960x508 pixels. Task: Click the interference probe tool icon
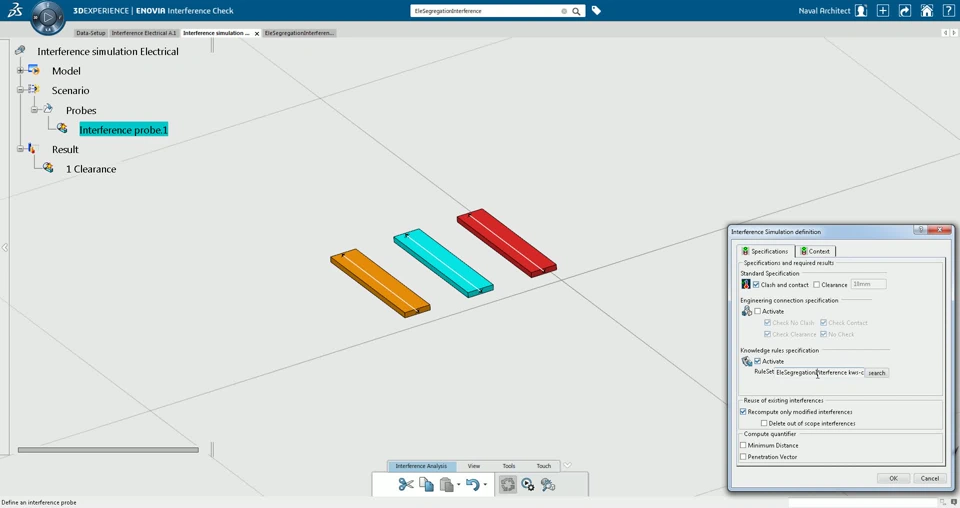click(x=548, y=485)
